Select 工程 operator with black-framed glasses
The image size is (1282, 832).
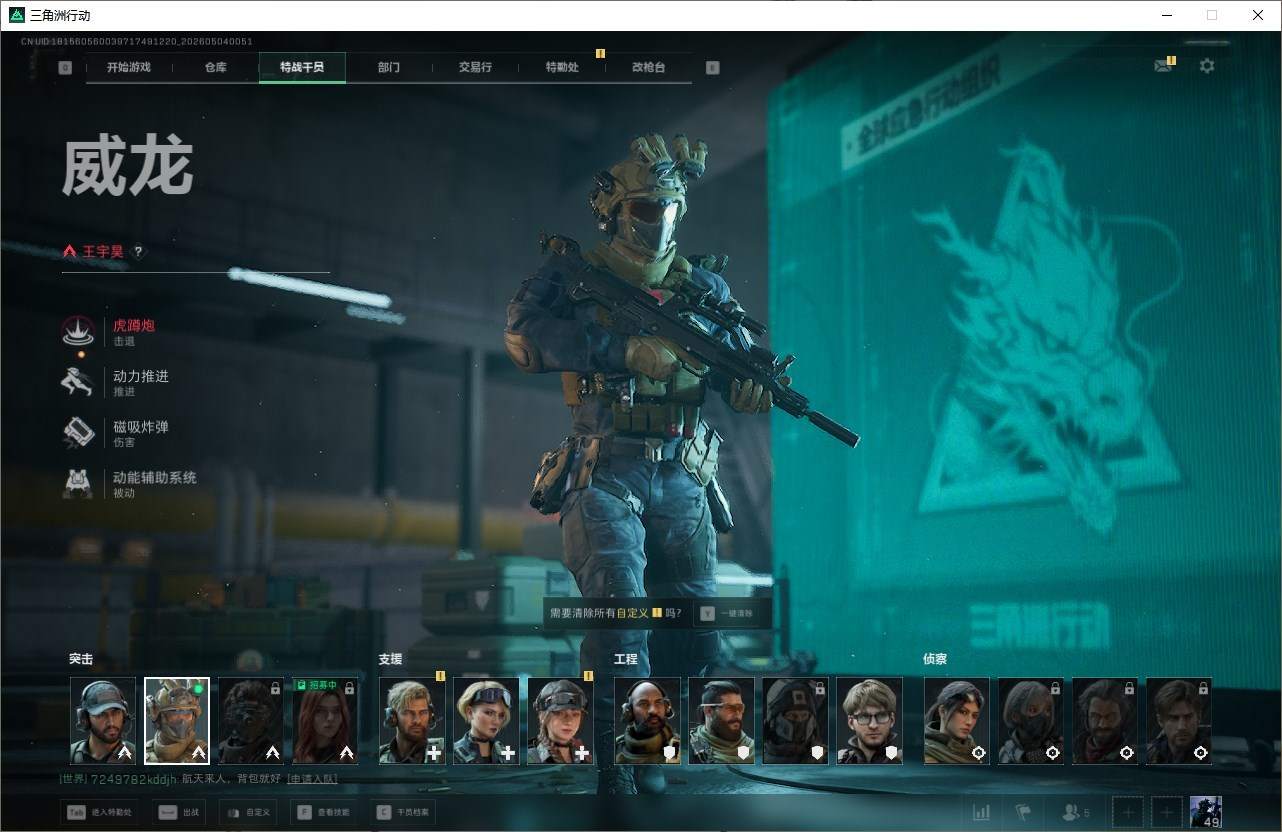870,721
